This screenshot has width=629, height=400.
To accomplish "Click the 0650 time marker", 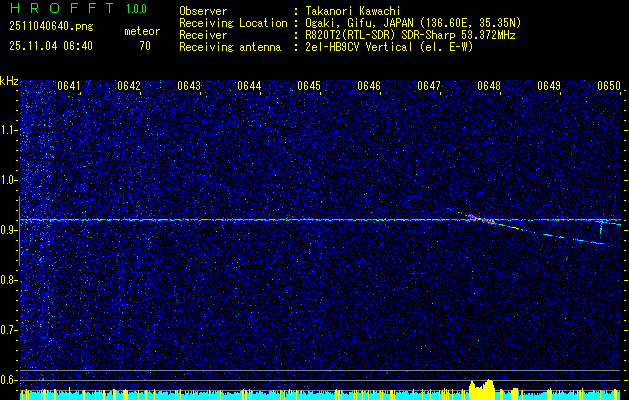I will click(x=609, y=87).
